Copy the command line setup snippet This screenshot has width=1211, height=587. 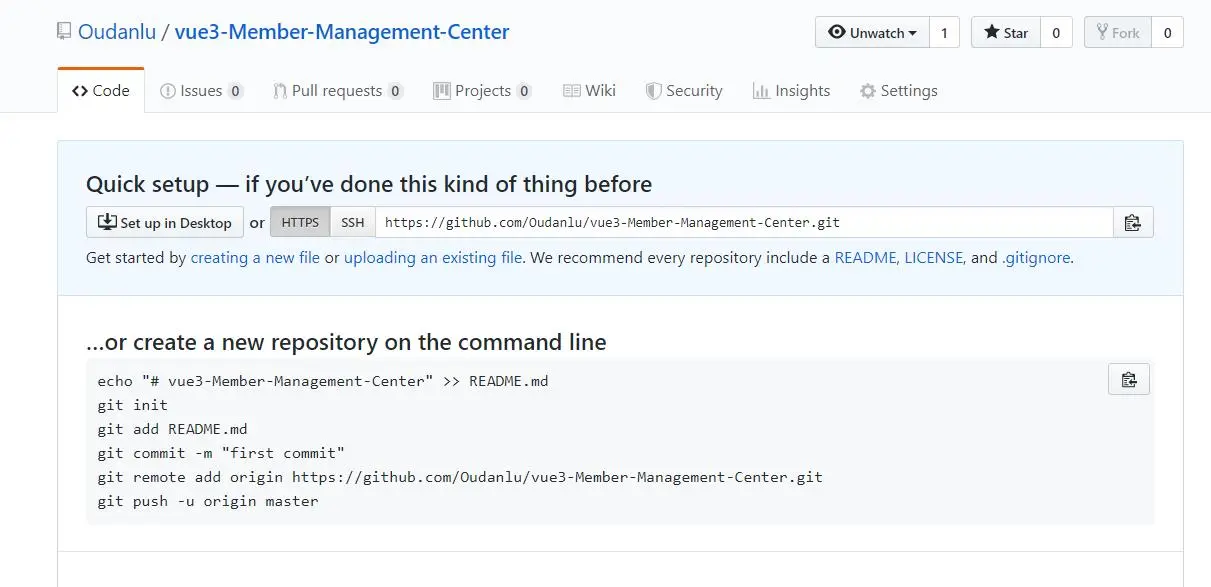pos(1128,380)
